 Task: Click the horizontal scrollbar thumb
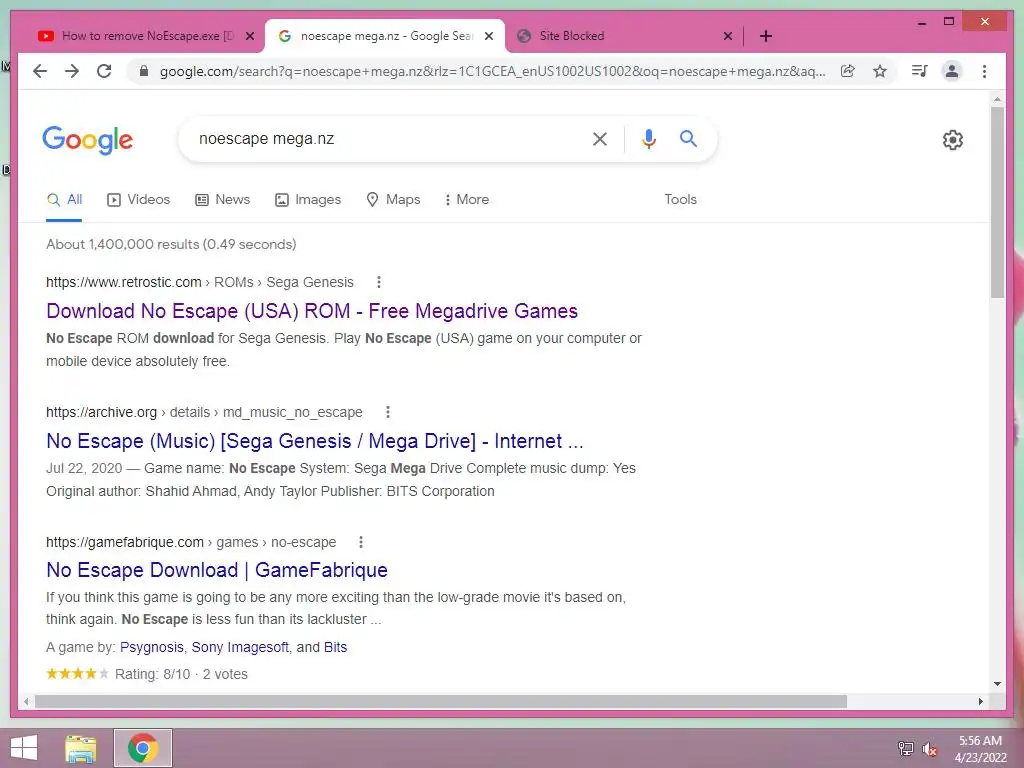(441, 701)
